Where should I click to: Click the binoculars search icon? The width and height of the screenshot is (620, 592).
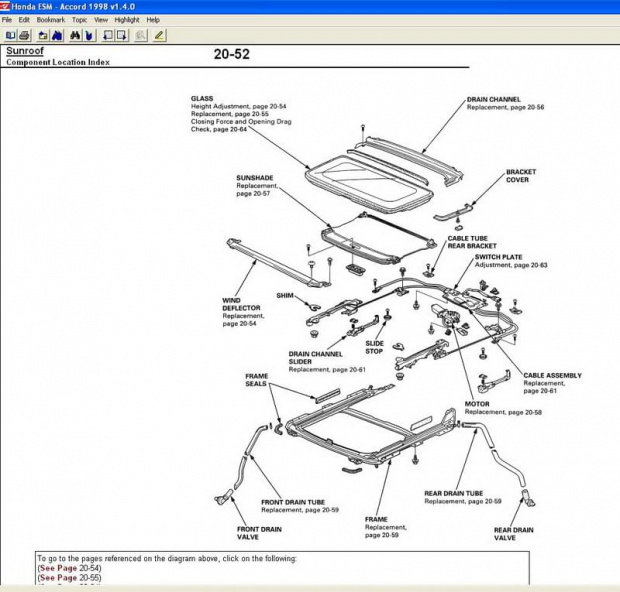point(75,36)
